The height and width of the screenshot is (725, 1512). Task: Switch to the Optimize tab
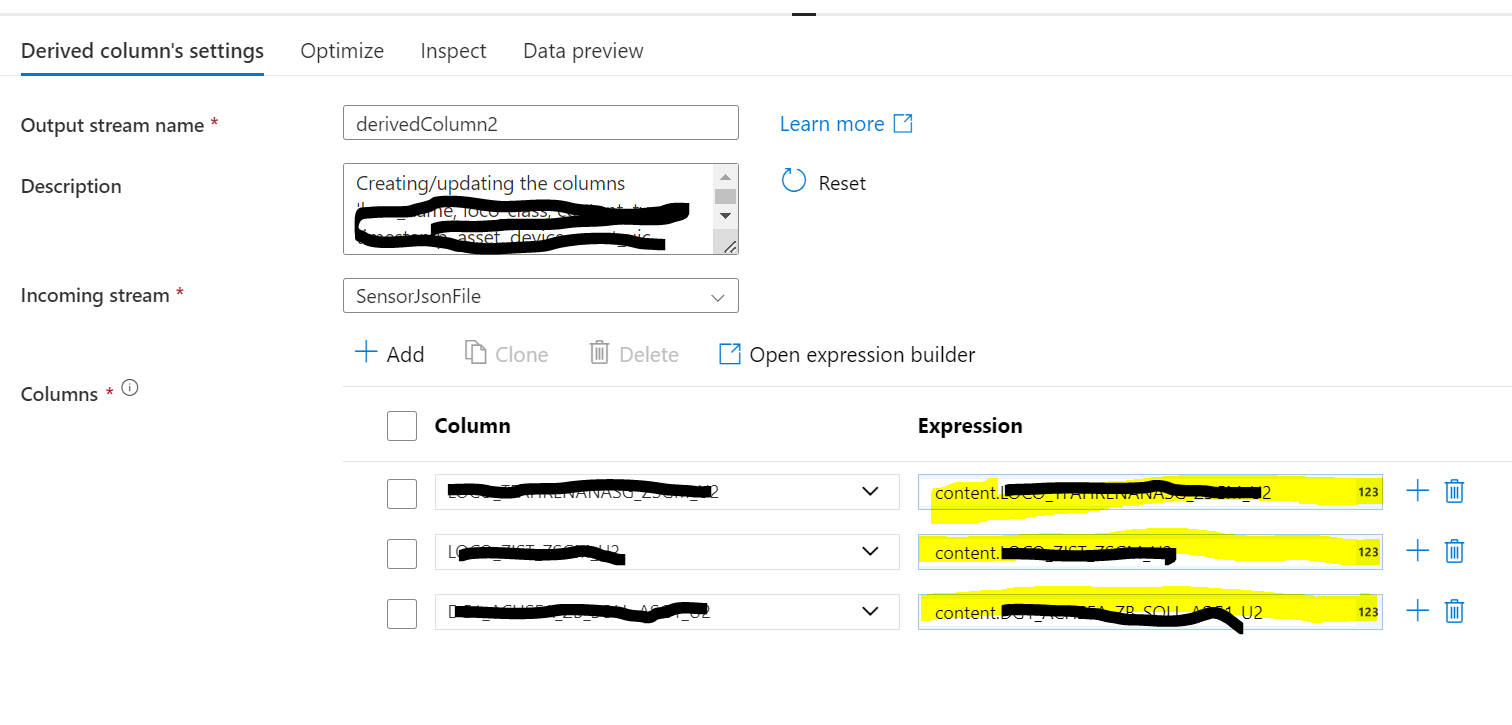coord(341,50)
